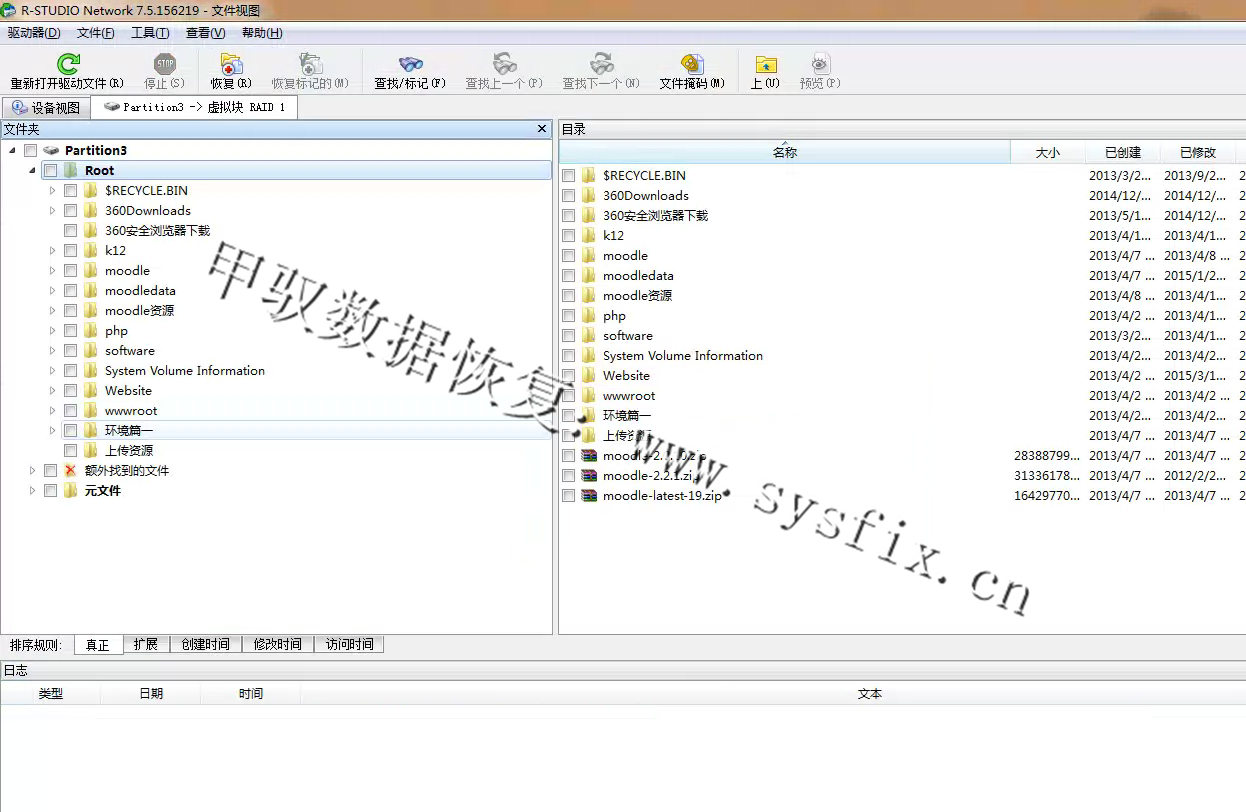Image resolution: width=1246 pixels, height=812 pixels.
Task: Expand the Website tree node
Action: tap(52, 390)
